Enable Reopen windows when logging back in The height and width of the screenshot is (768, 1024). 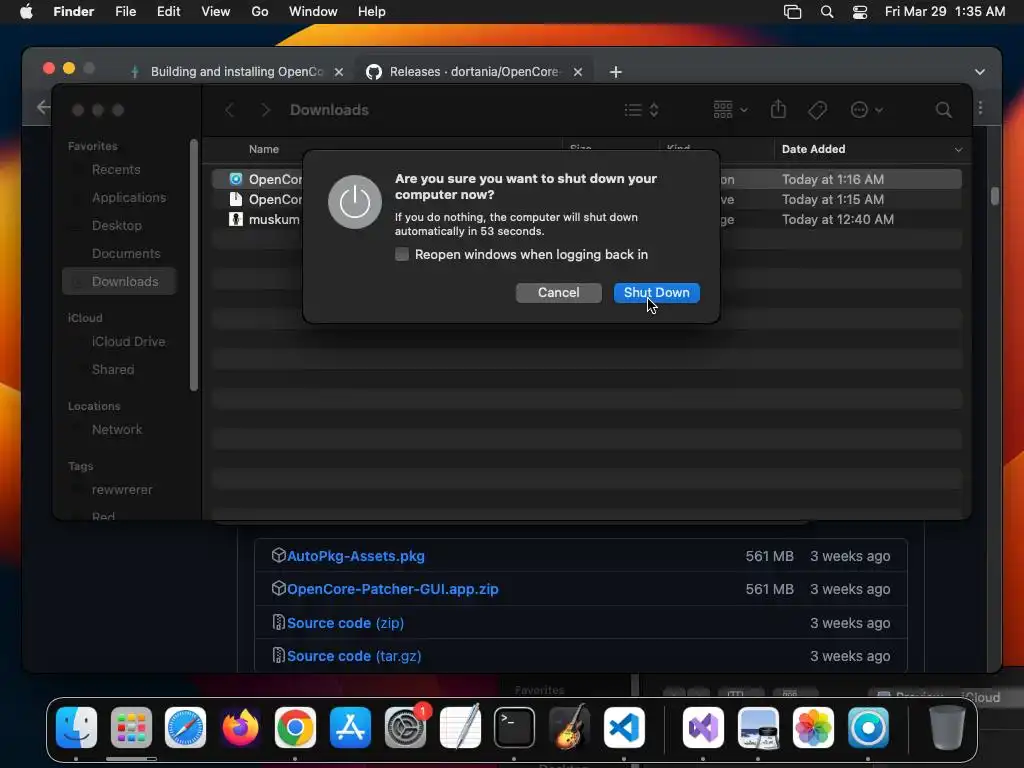[402, 254]
